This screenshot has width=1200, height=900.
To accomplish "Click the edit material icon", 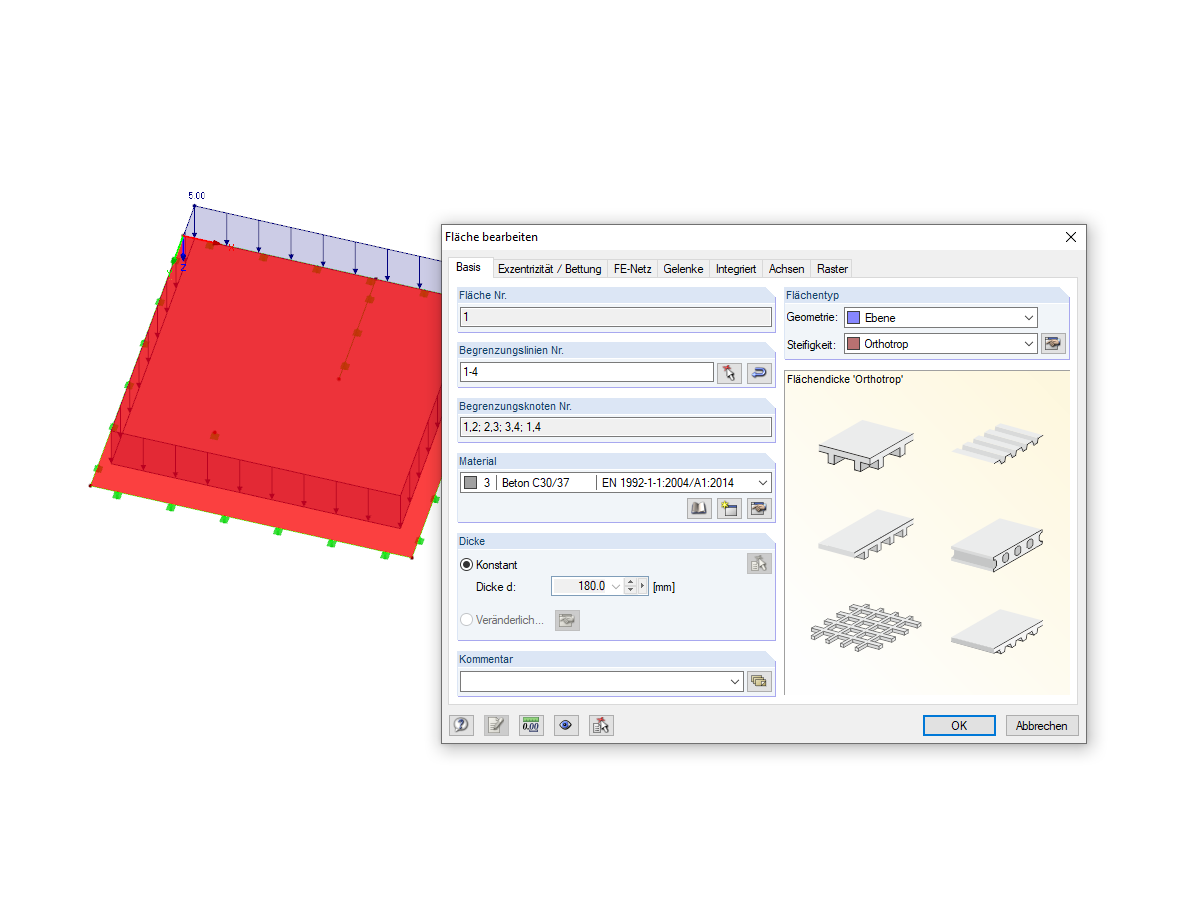I will tap(759, 508).
